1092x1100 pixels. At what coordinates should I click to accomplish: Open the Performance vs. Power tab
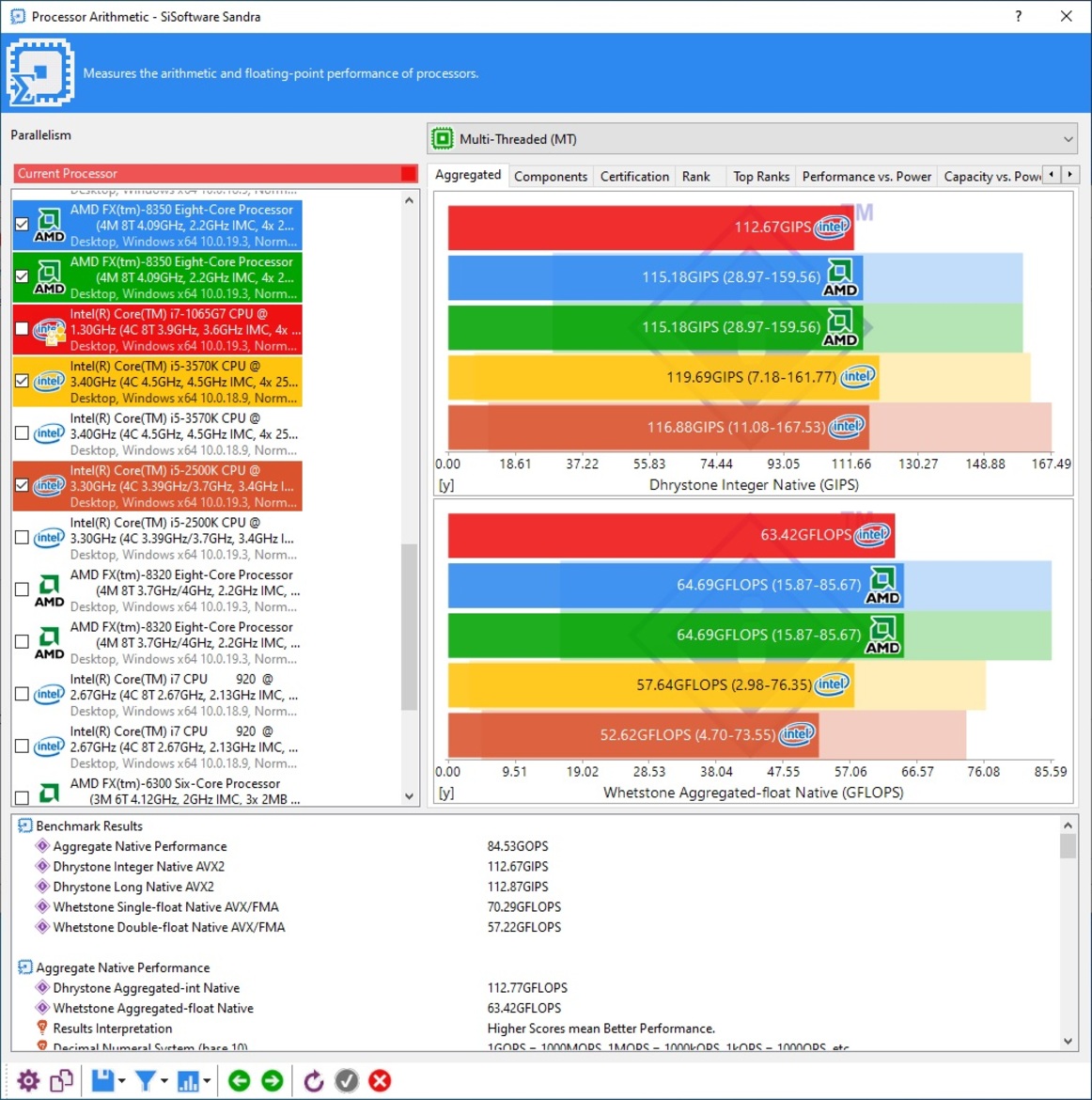pos(866,177)
